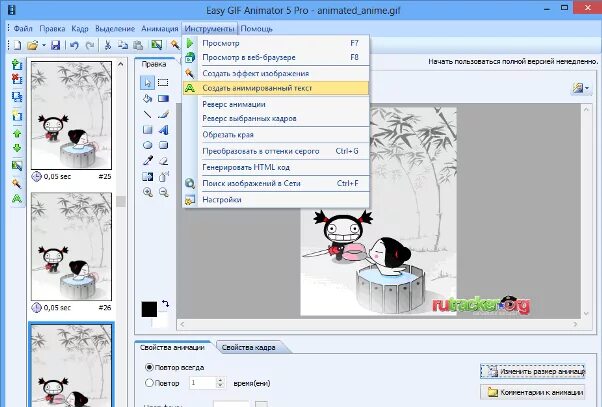Save the animation with the floppy icon
Viewport: 602px width, 407px height.
56,45
